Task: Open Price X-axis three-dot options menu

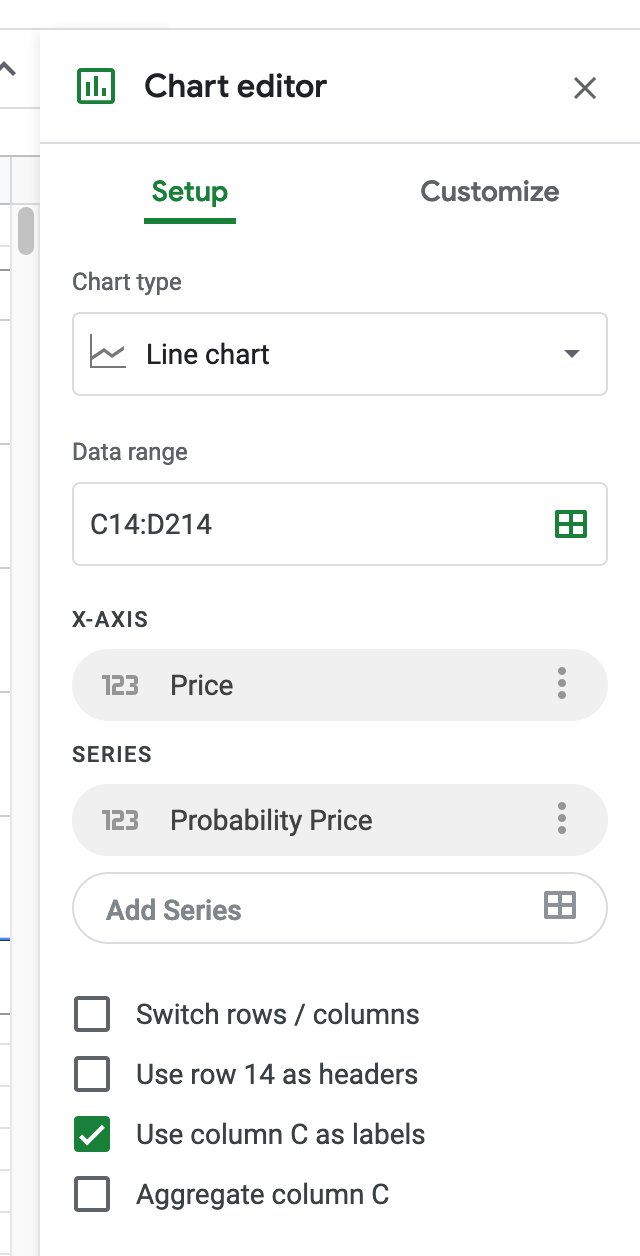Action: [x=562, y=685]
